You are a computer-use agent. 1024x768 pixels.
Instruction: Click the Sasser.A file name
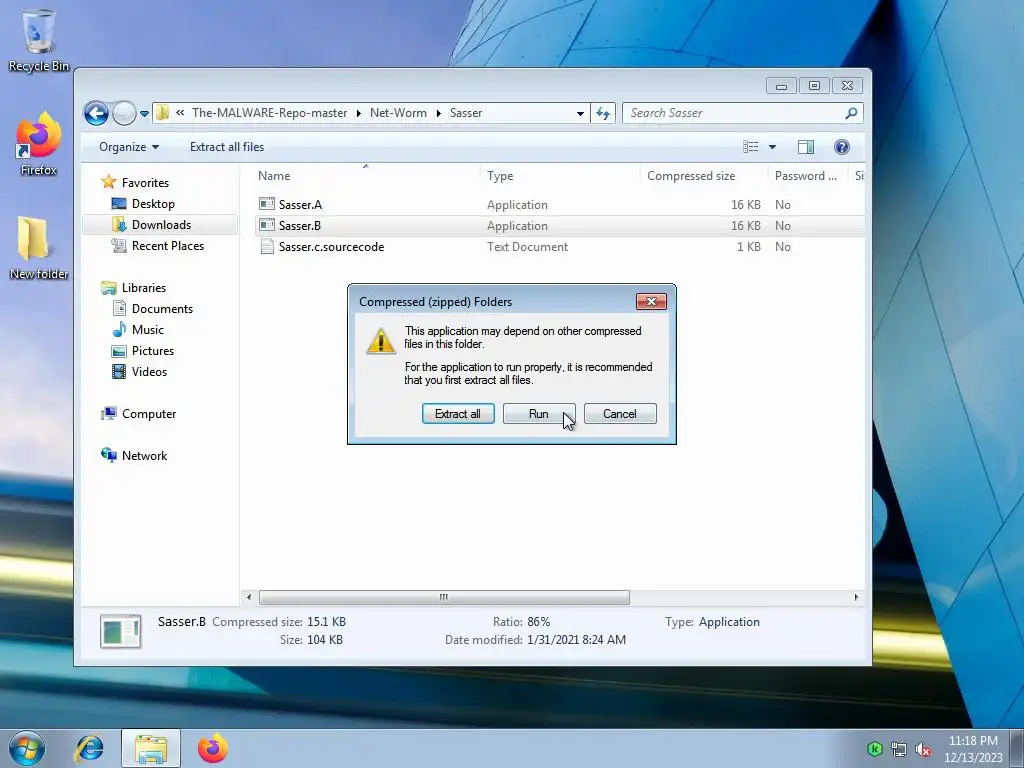point(300,204)
